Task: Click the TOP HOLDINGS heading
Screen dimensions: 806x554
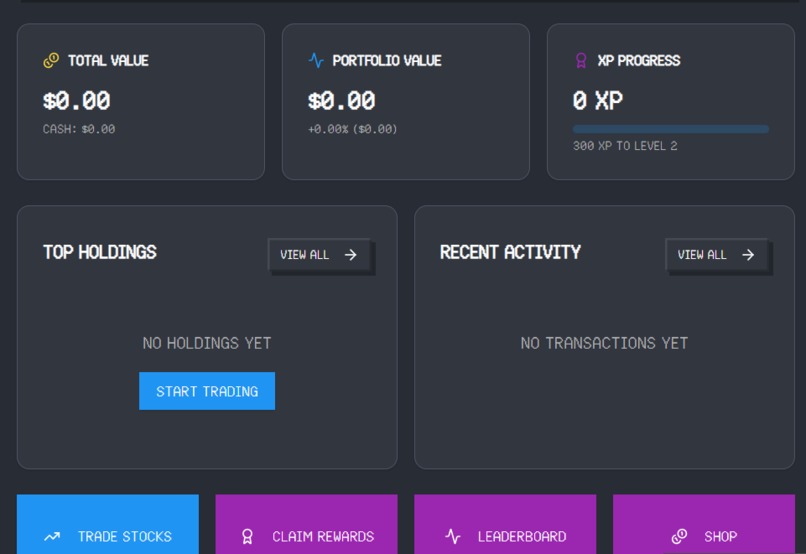Action: [100, 252]
